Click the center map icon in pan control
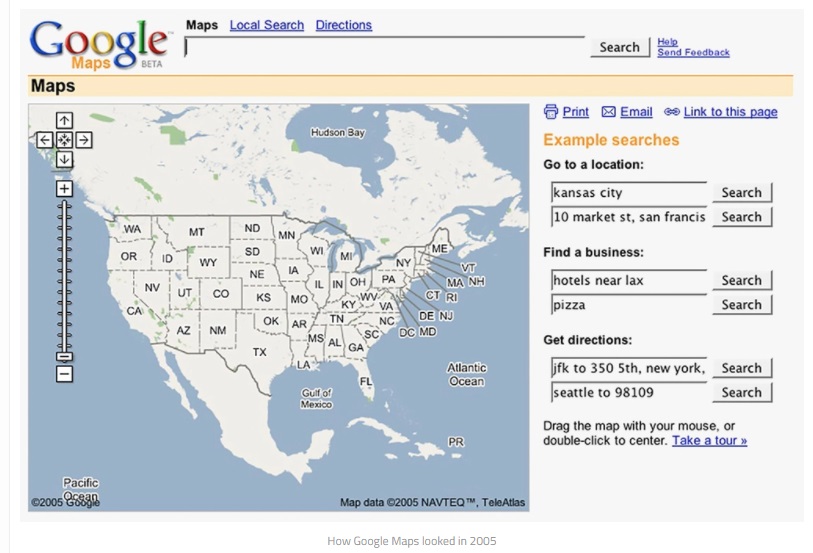This screenshot has height=553, width=813. (64, 141)
